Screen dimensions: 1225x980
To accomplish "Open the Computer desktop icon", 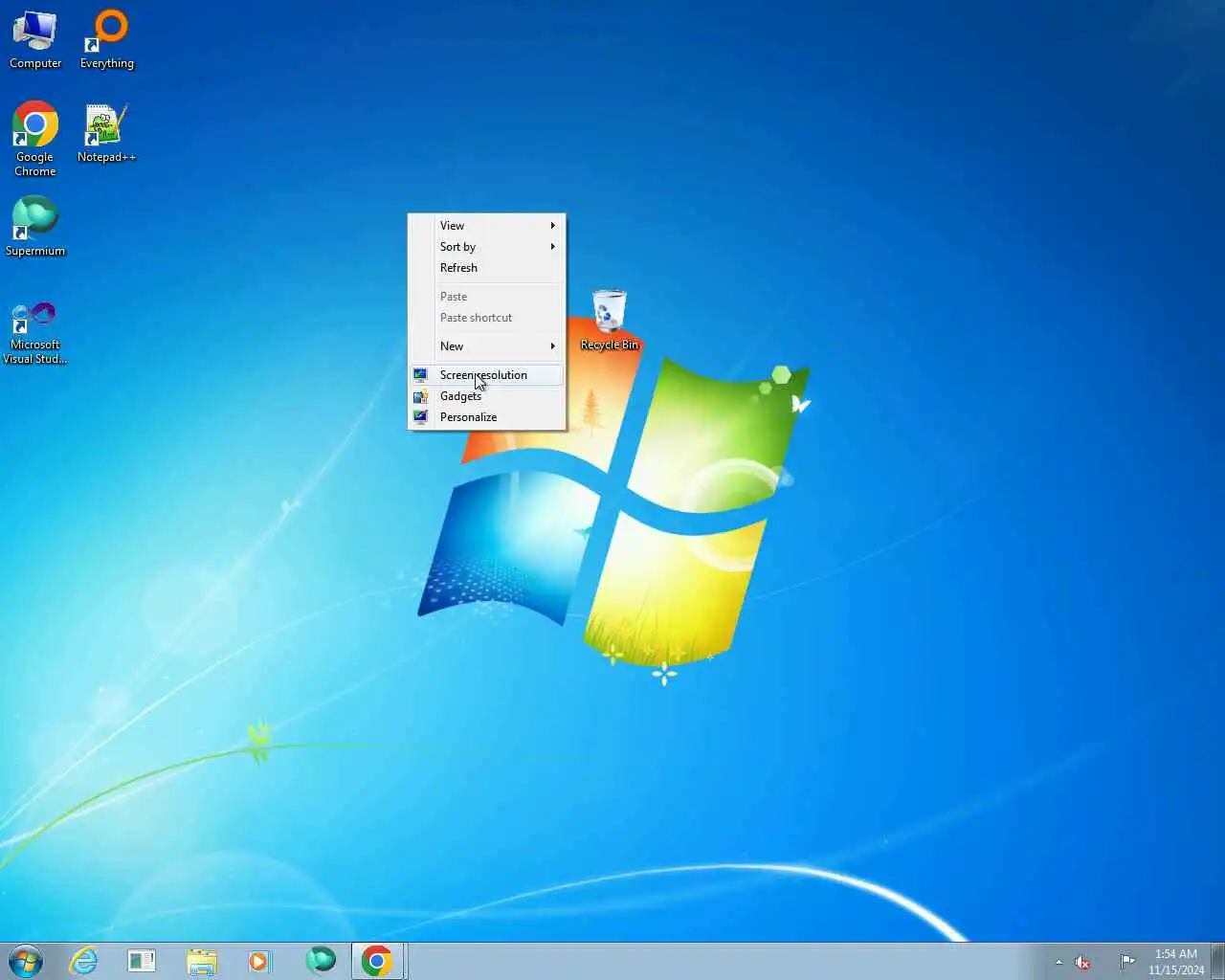I will (35, 39).
